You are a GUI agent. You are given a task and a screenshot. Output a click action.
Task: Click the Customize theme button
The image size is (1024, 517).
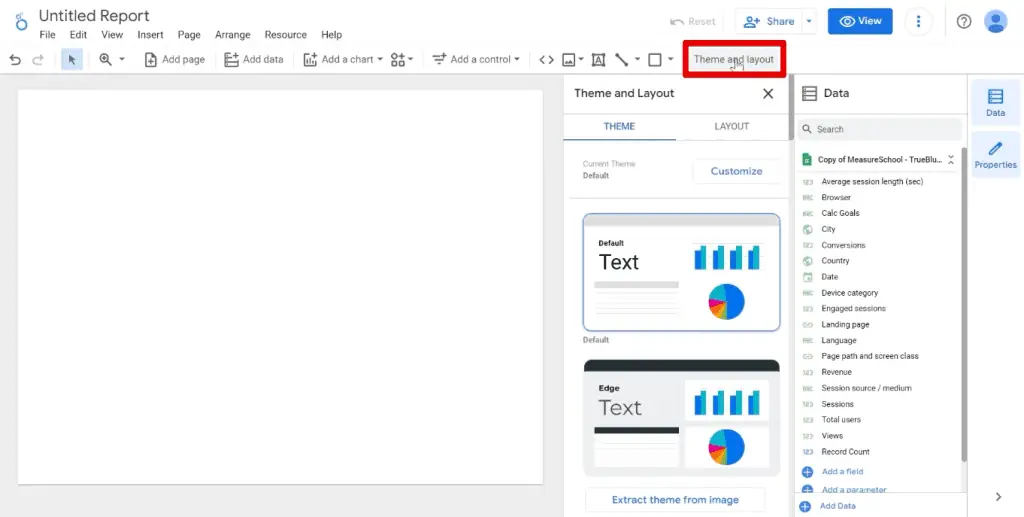point(737,171)
